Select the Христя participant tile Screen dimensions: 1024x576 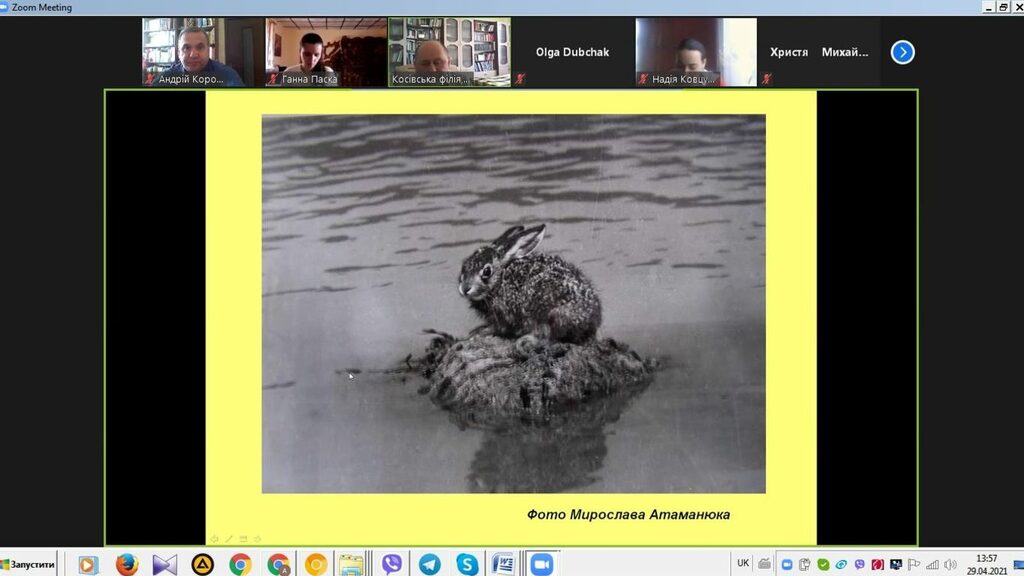pos(789,52)
